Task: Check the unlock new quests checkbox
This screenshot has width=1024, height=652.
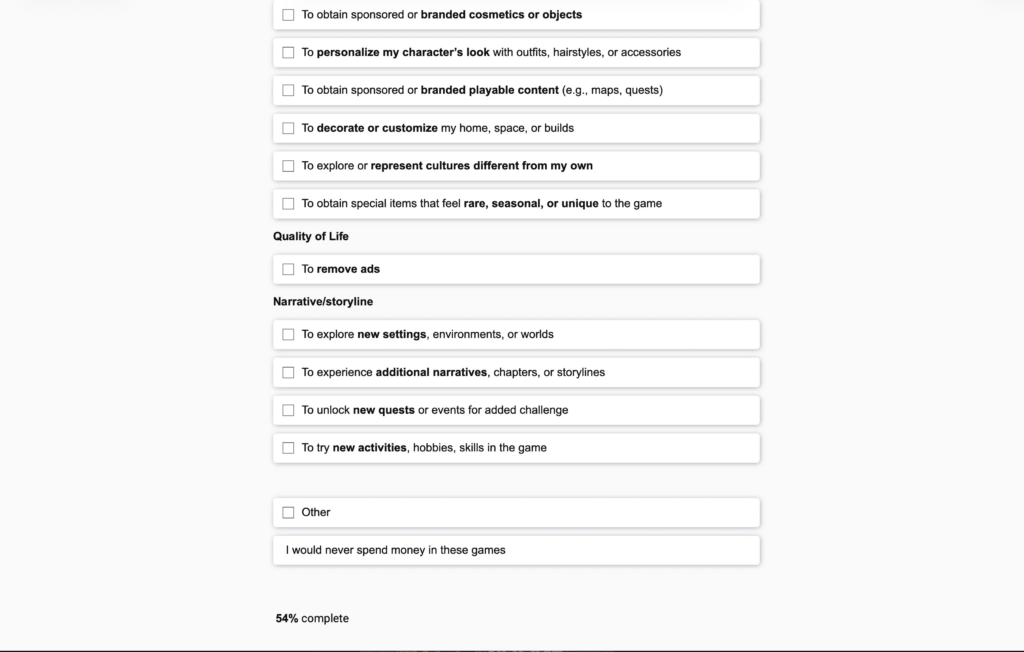Action: point(288,410)
